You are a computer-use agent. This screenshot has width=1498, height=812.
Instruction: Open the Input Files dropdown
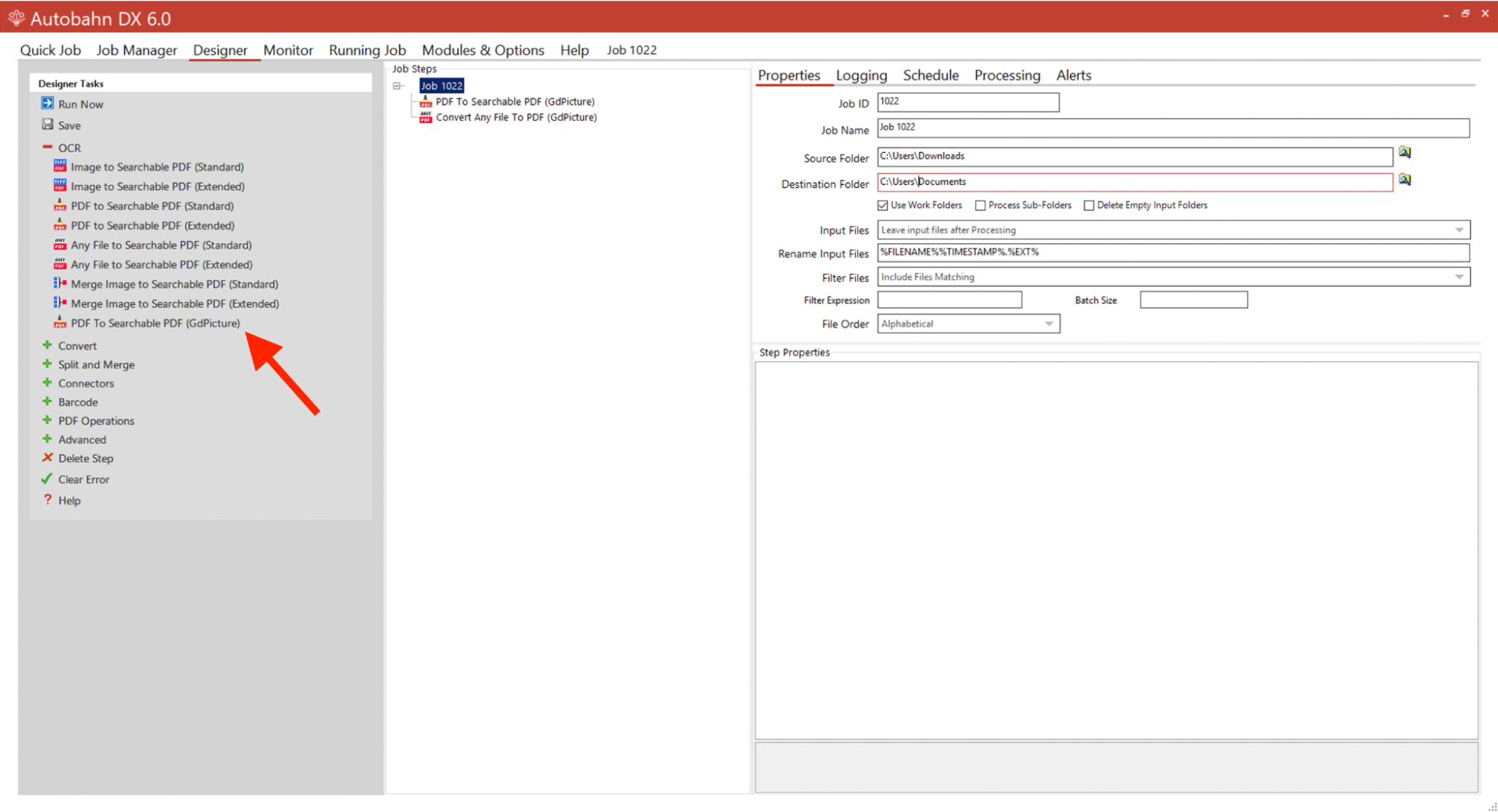pos(1458,230)
